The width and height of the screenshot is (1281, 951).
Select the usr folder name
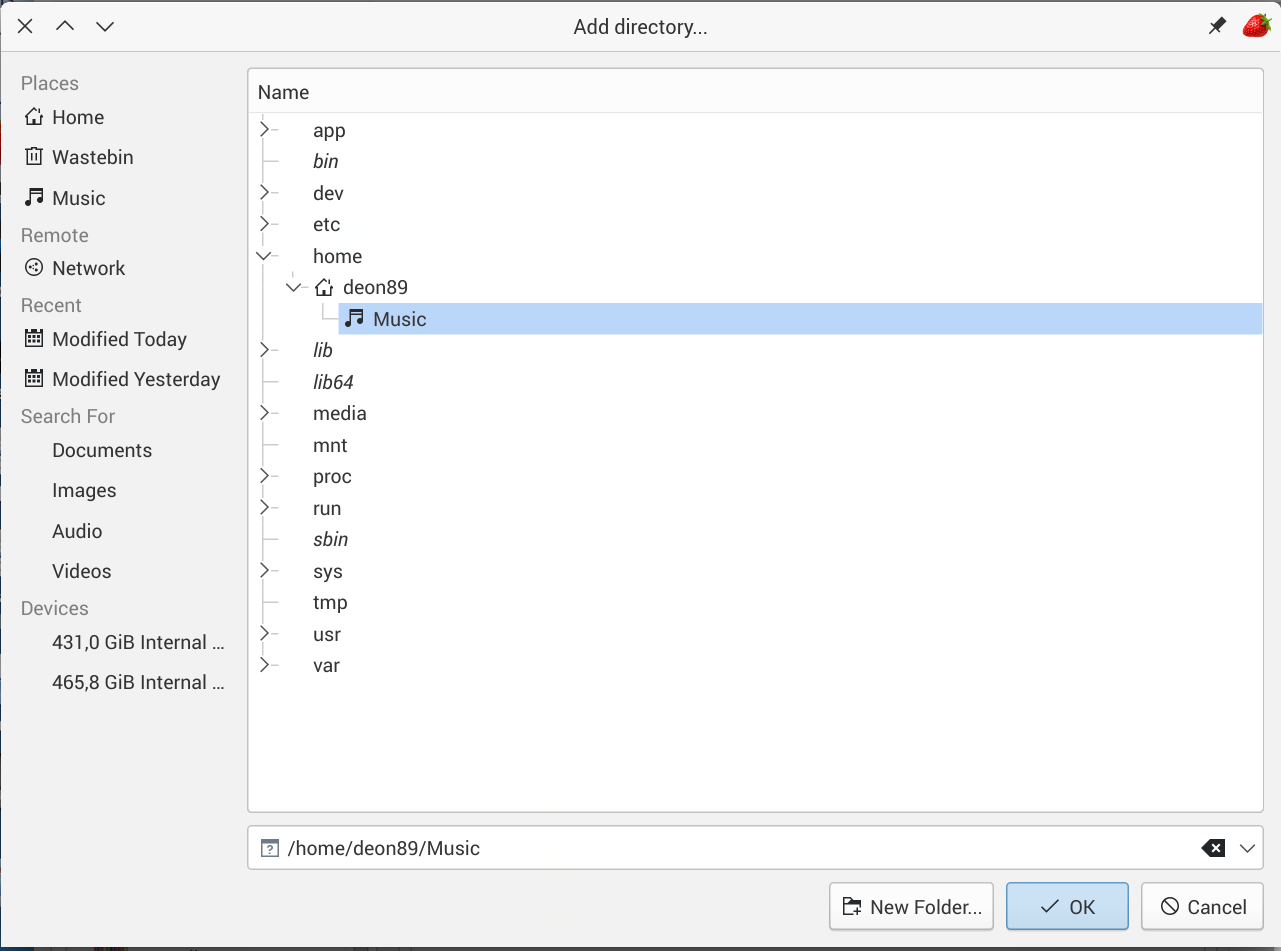point(327,634)
